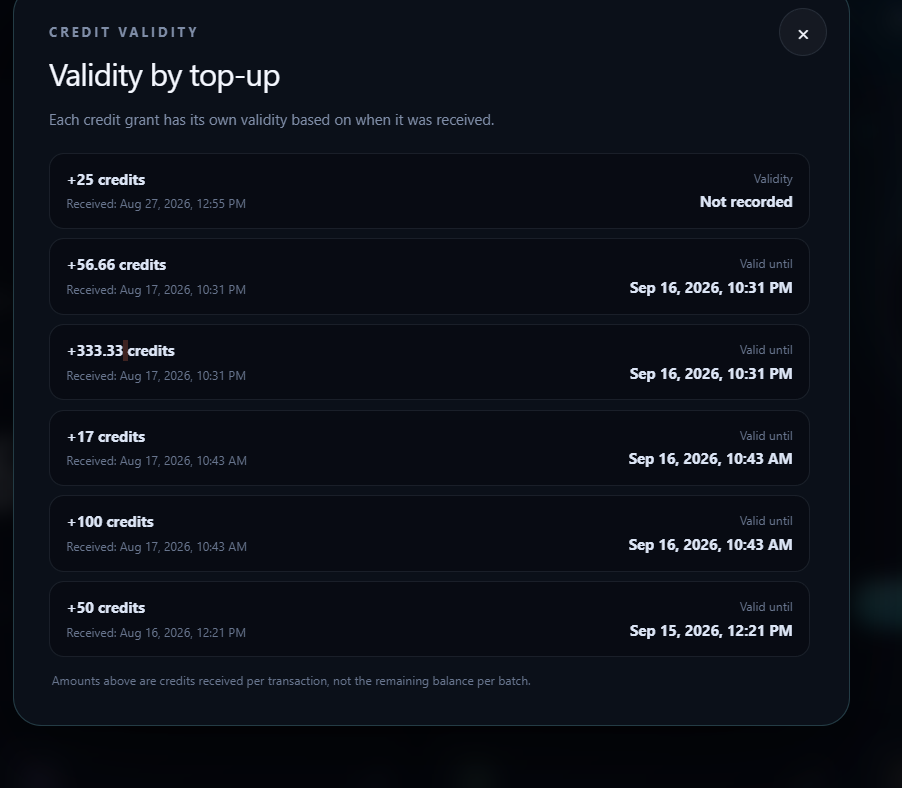Select the +25 credits grant row
902x788 pixels.
coord(429,191)
